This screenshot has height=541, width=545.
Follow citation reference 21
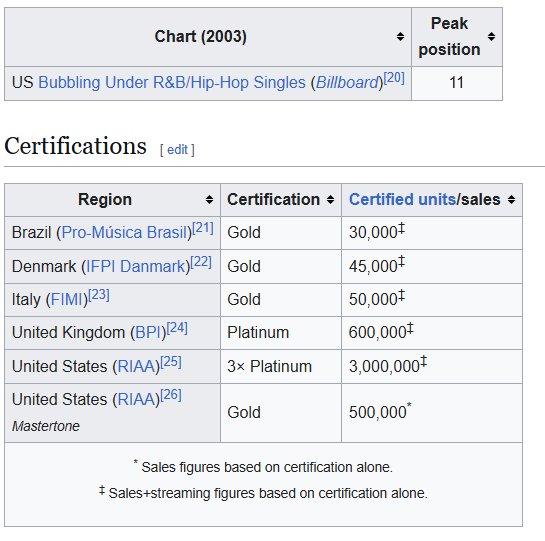point(203,228)
